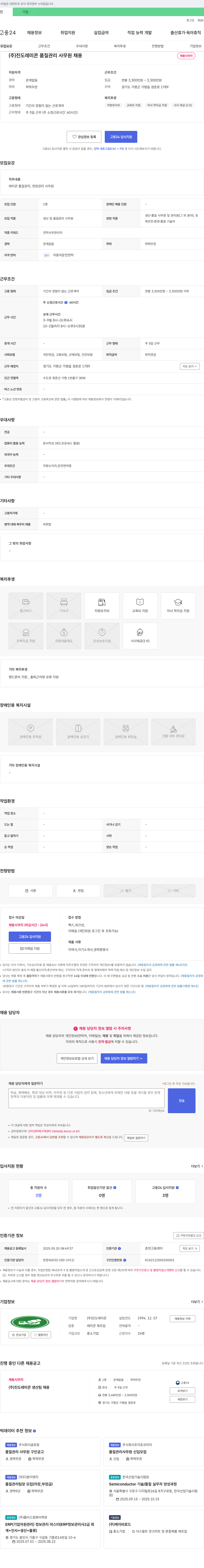This screenshot has height=1568, width=204.
Task: Click the 건물 내부 경사로 facility icon
Action: pos(173,732)
